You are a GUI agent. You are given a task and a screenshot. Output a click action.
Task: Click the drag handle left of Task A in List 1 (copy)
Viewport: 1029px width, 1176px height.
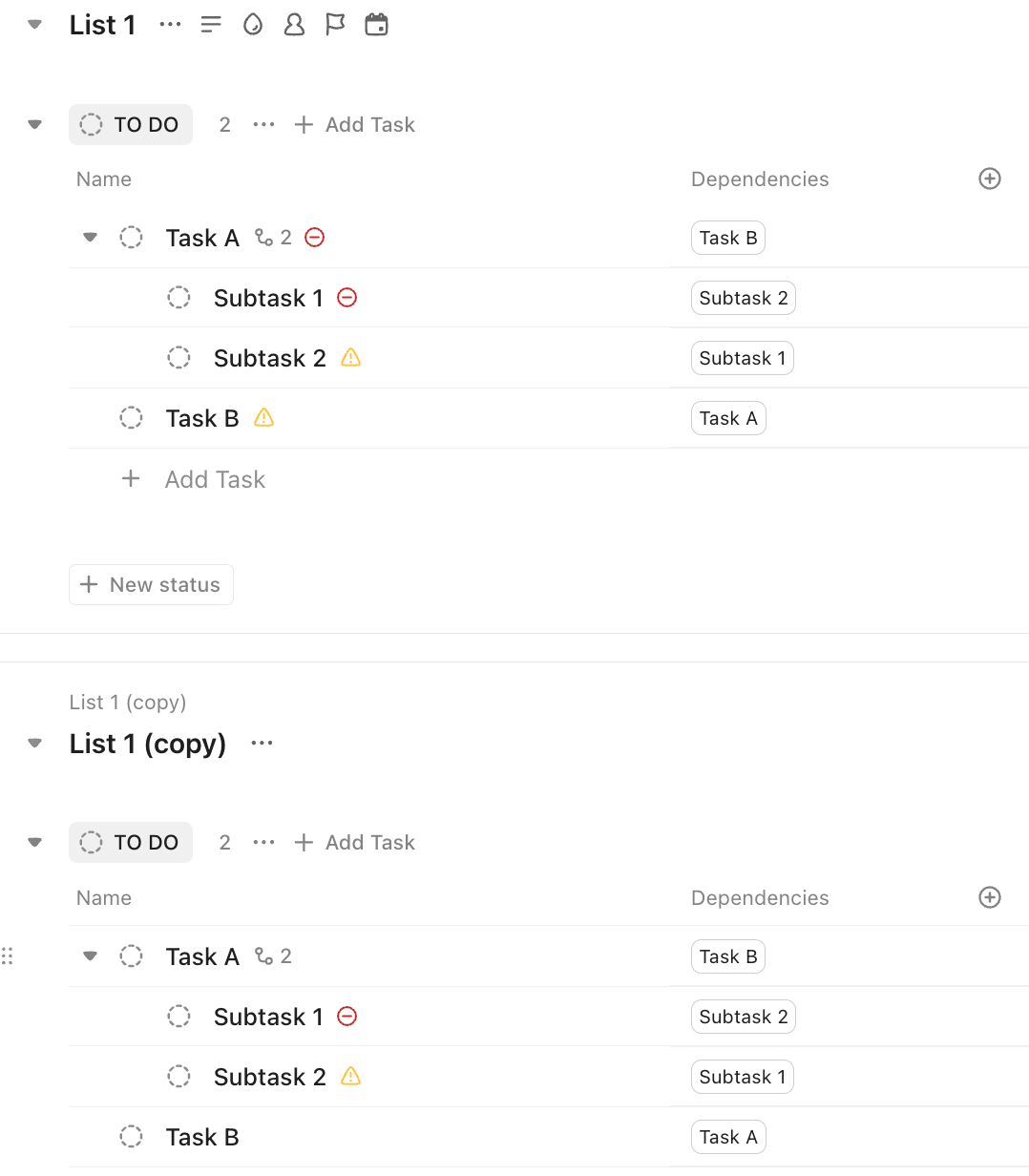pos(8,955)
